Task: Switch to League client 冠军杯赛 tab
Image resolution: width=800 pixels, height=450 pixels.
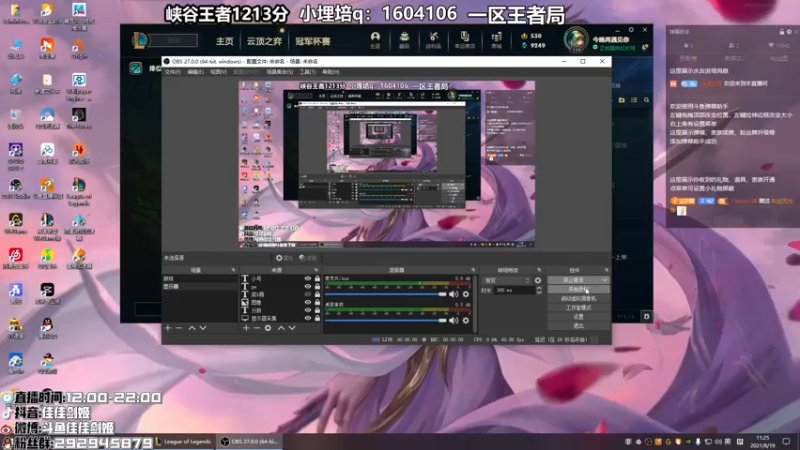Action: (x=313, y=41)
